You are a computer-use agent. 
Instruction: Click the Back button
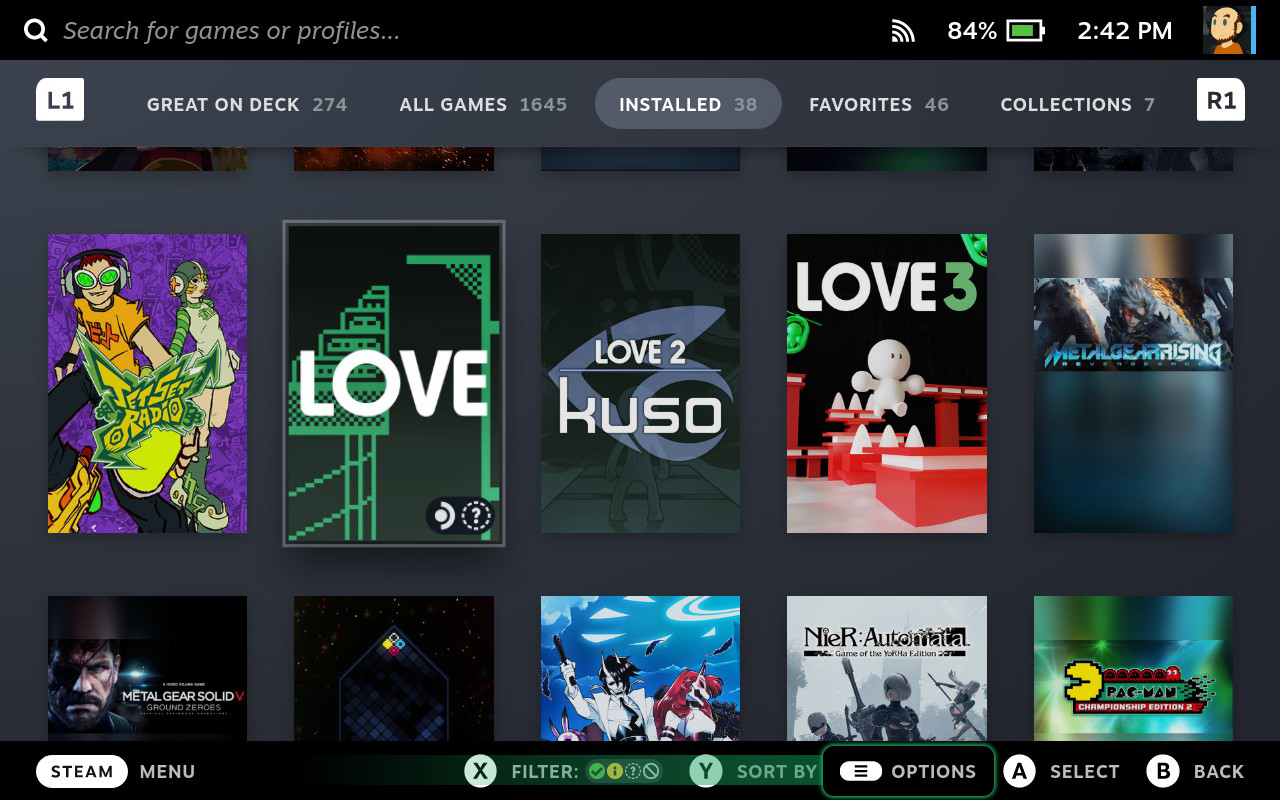(x=1196, y=771)
